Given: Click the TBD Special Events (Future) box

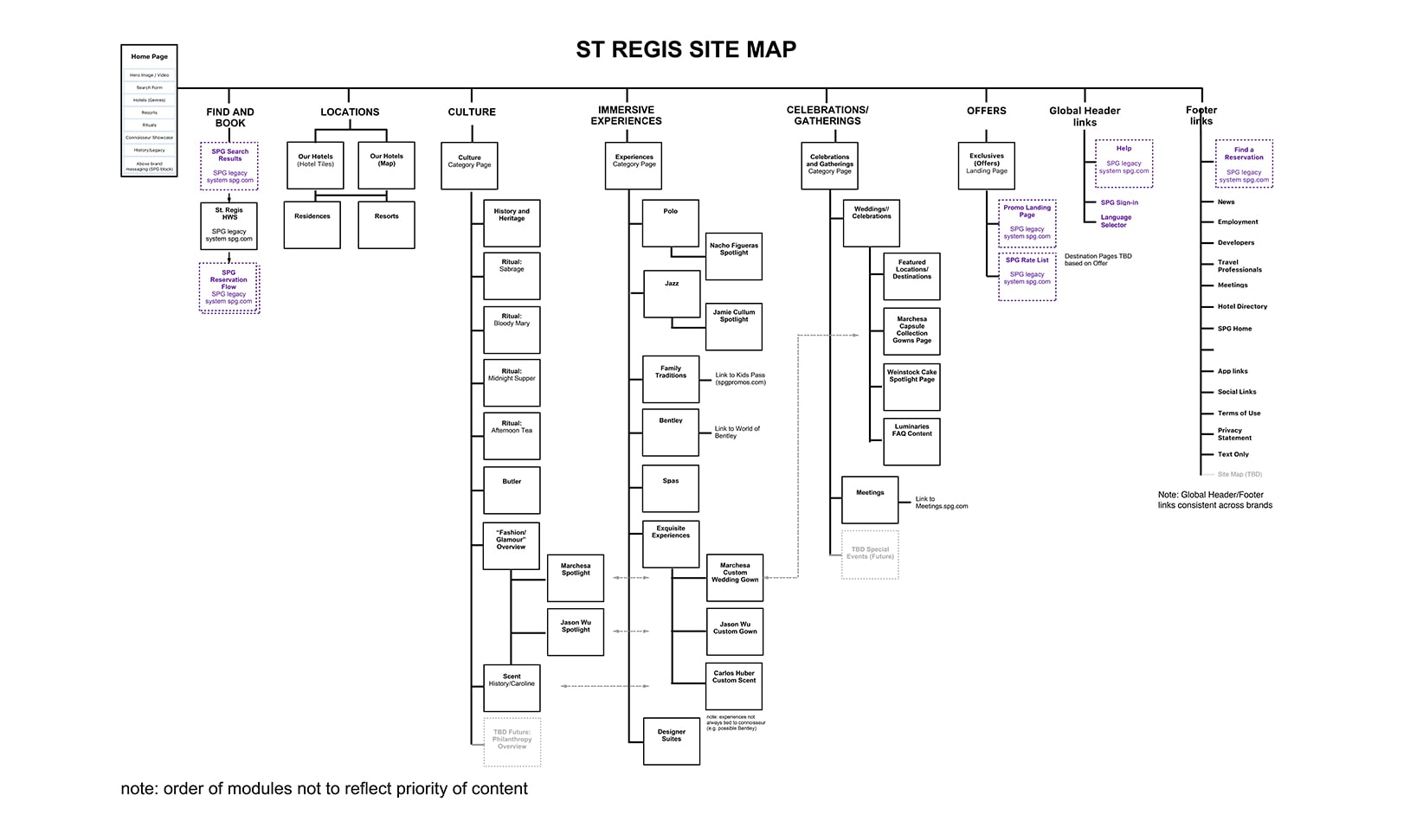Looking at the screenshot, I should (x=870, y=555).
